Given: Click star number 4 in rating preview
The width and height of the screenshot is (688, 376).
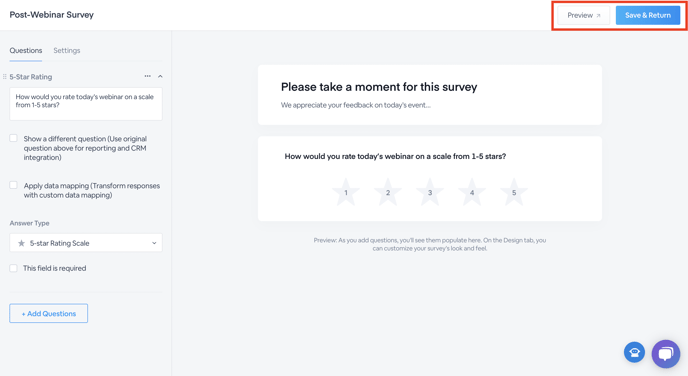Looking at the screenshot, I should (472, 192).
